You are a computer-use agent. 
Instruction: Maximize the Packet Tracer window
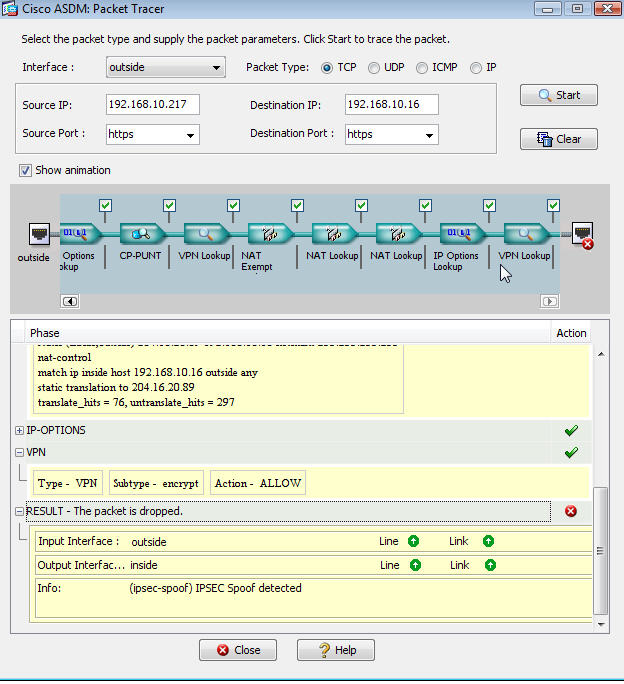click(x=577, y=9)
